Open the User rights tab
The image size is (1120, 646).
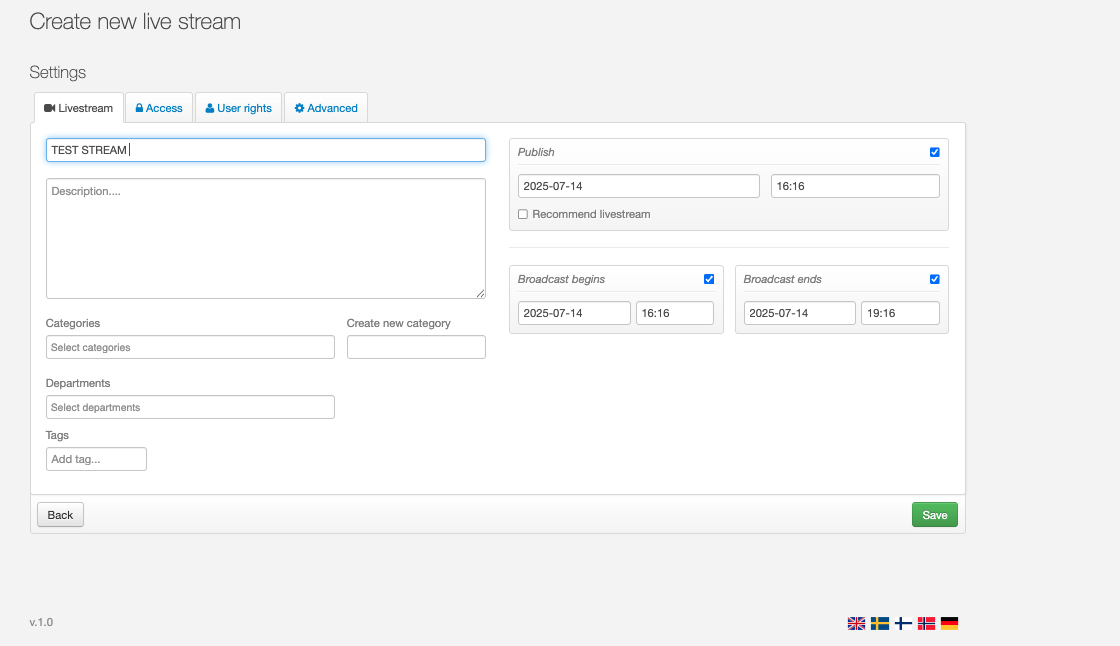(x=238, y=108)
